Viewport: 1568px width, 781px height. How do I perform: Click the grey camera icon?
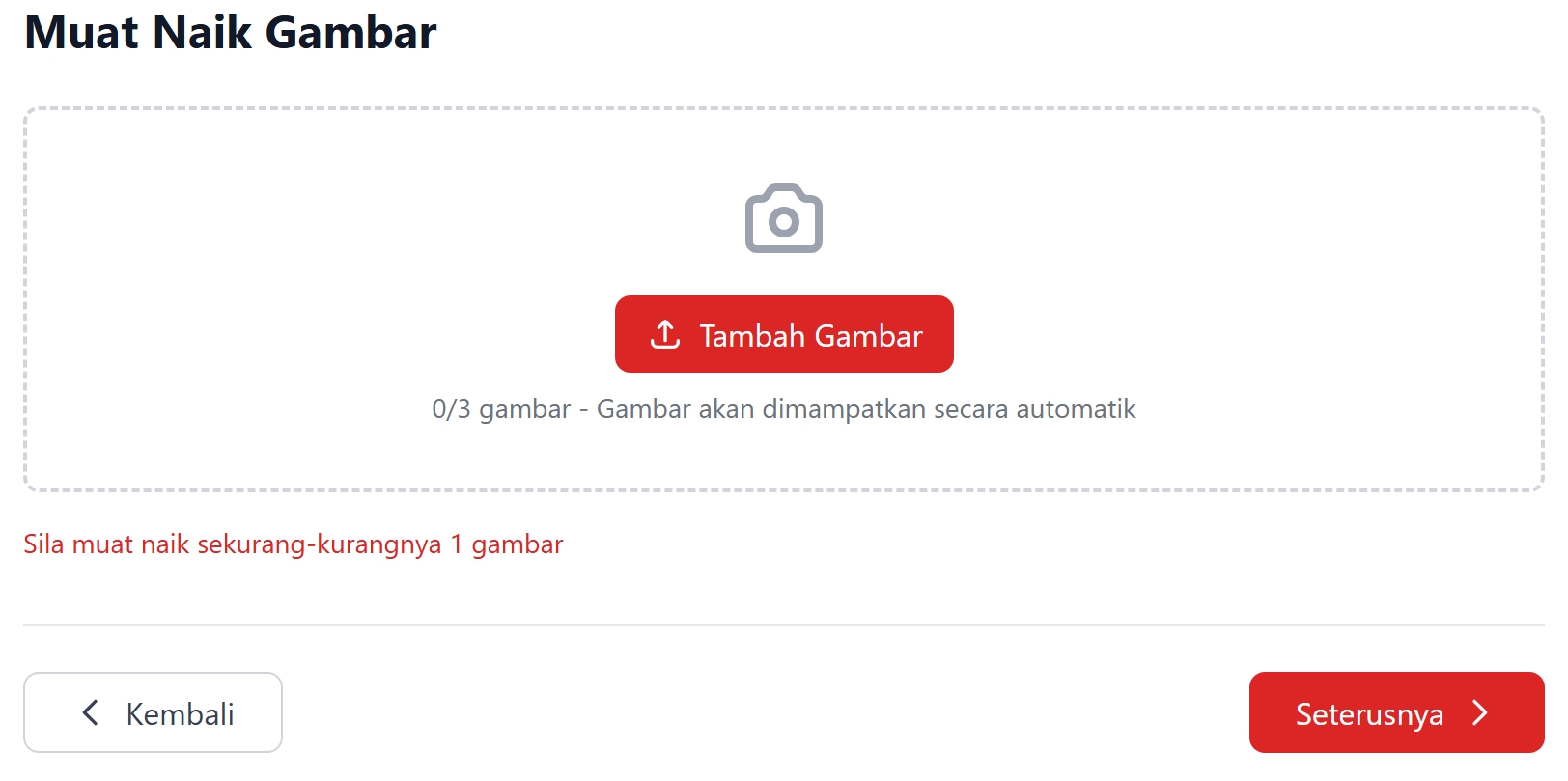pos(783,218)
